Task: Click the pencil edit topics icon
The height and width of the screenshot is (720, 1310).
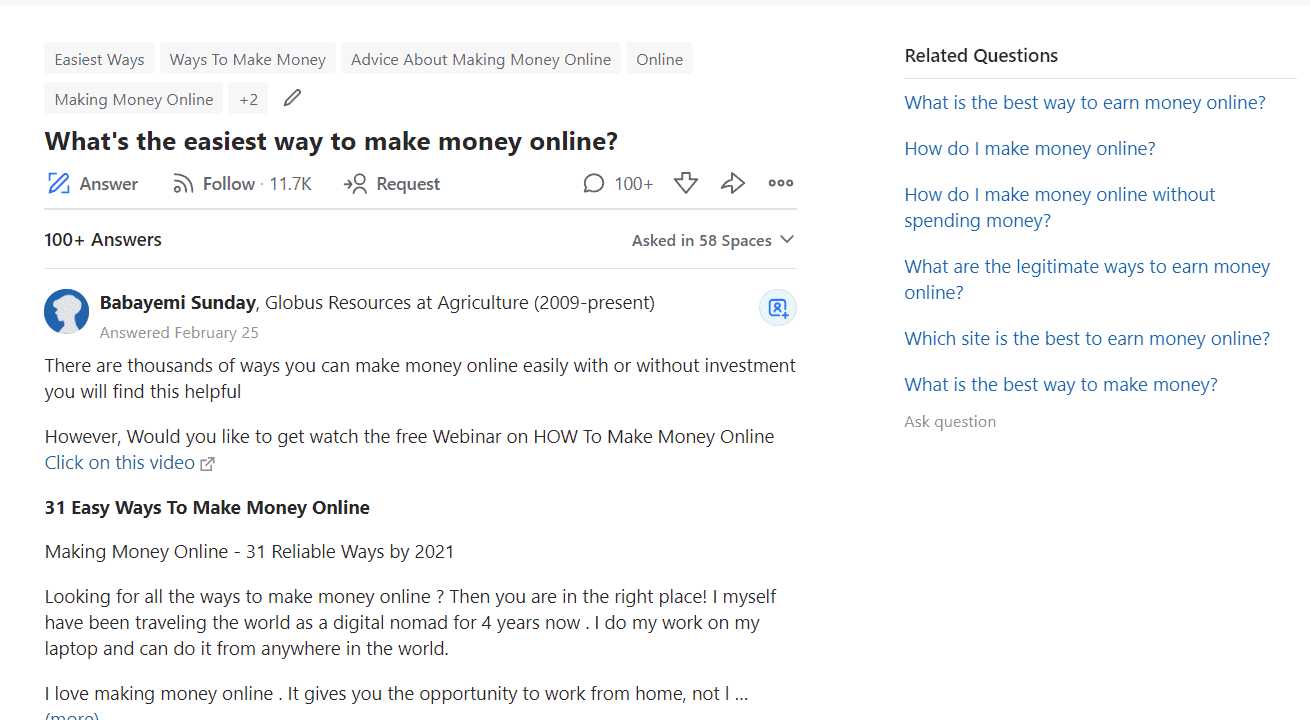Action: click(x=292, y=98)
